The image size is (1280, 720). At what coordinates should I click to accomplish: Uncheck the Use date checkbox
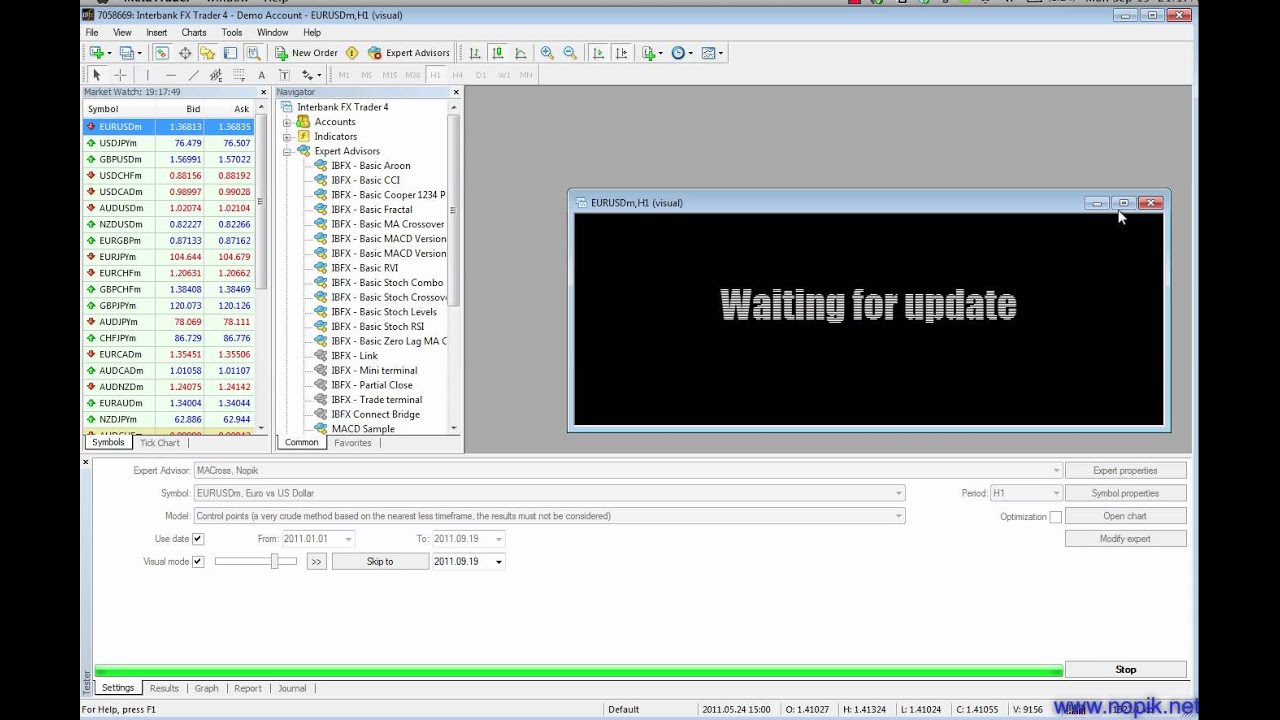coord(198,539)
